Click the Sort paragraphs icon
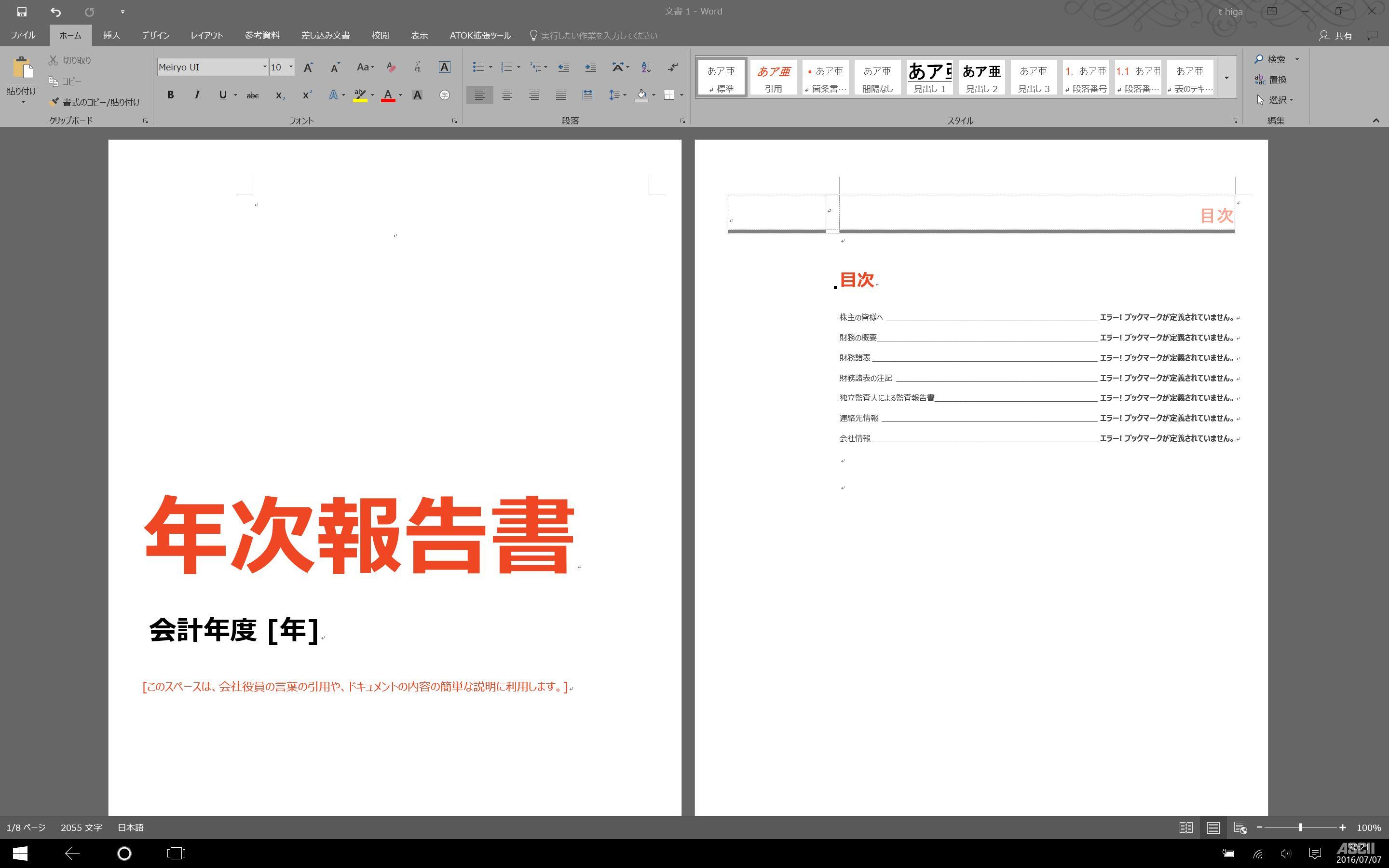 [x=646, y=67]
